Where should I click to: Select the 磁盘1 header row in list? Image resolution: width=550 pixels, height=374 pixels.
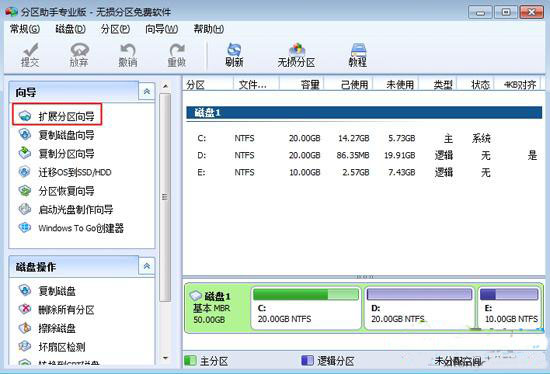tap(364, 113)
